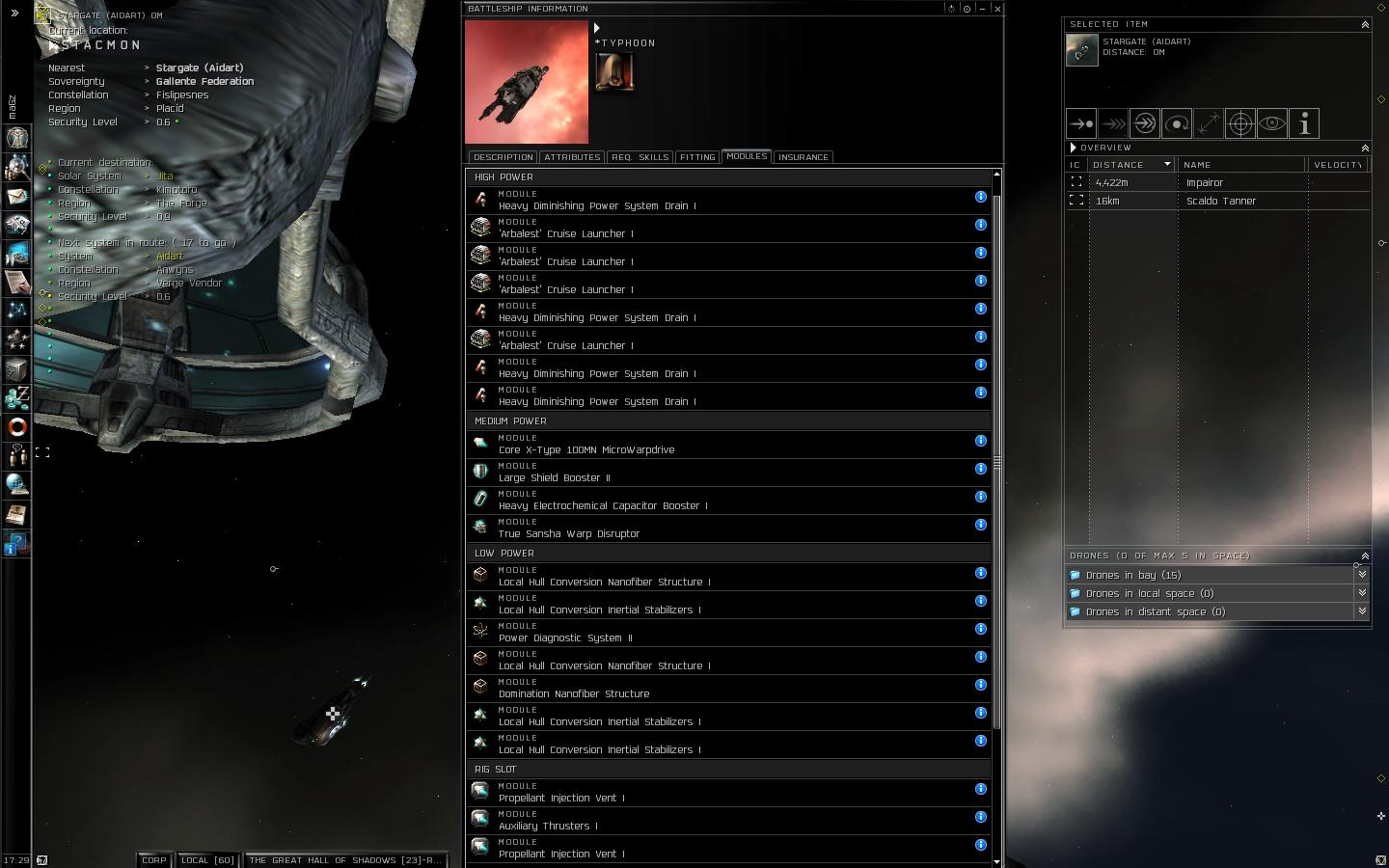Expand the Drones in distant space (0) group

[x=1362, y=611]
